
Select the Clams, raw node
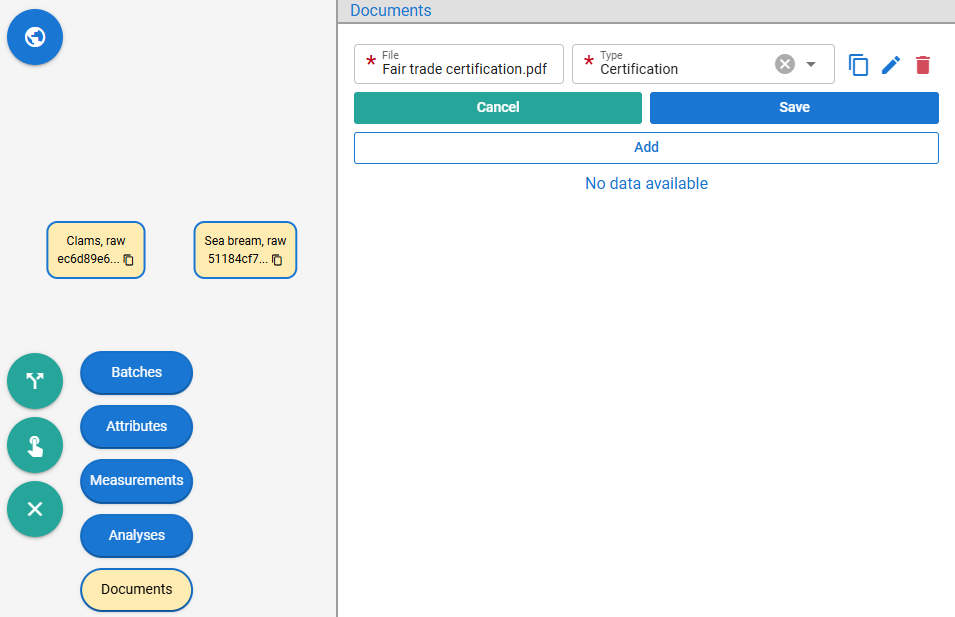point(96,250)
